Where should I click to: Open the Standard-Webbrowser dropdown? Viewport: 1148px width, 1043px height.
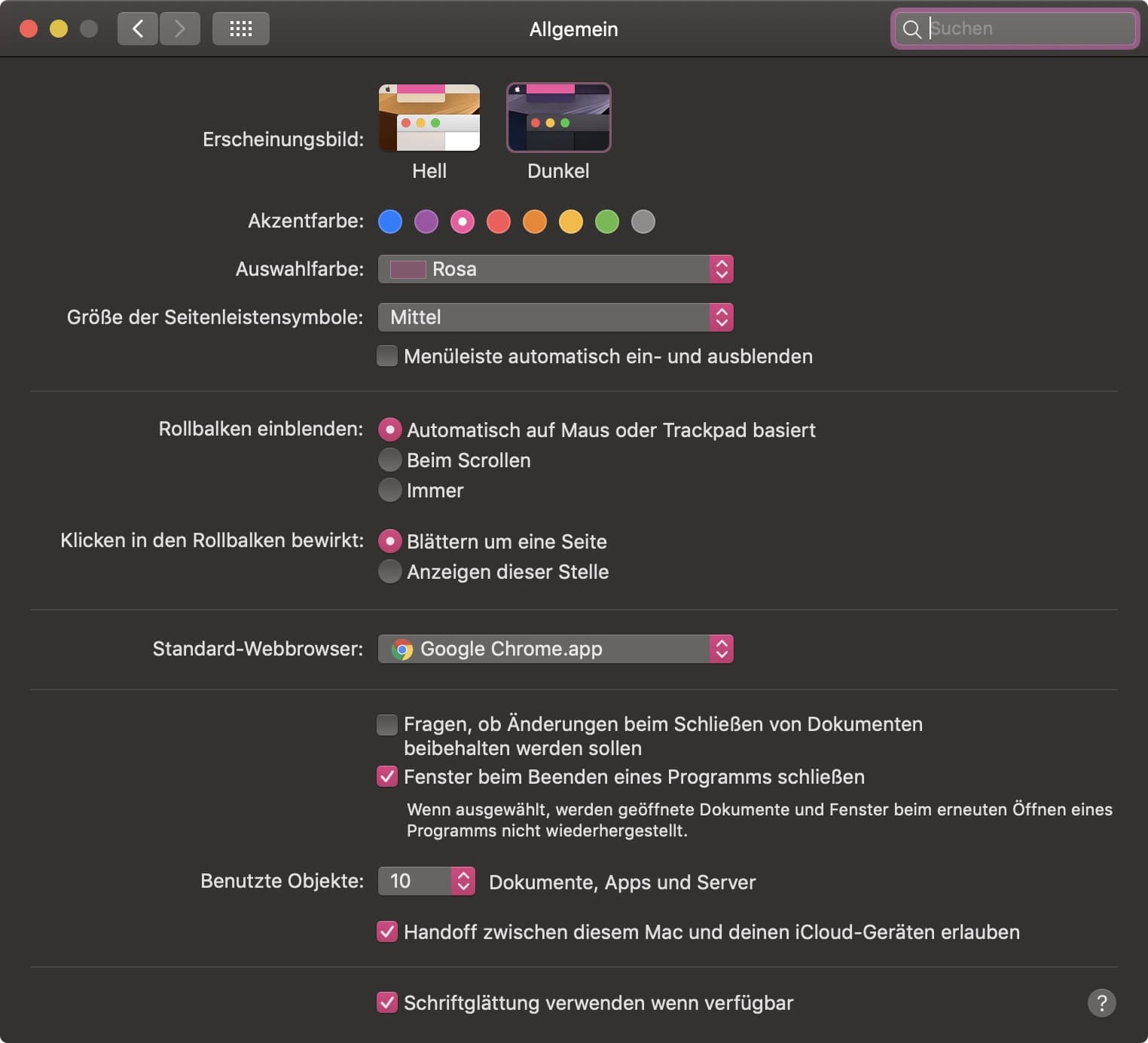pos(555,649)
